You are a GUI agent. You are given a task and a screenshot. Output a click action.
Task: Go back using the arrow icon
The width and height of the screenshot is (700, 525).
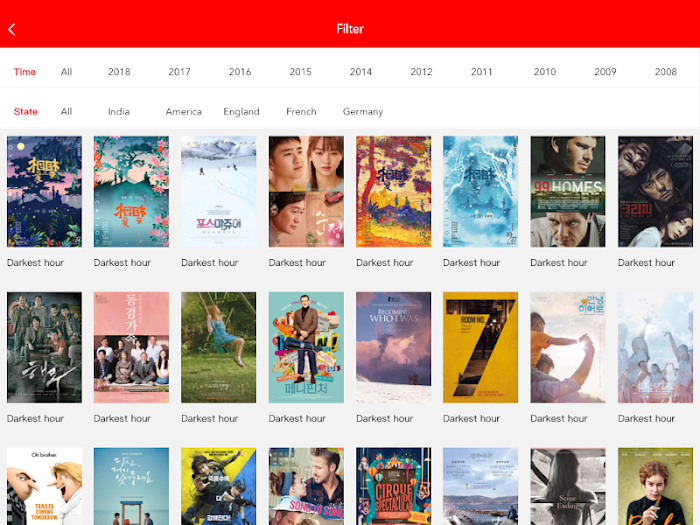12,29
